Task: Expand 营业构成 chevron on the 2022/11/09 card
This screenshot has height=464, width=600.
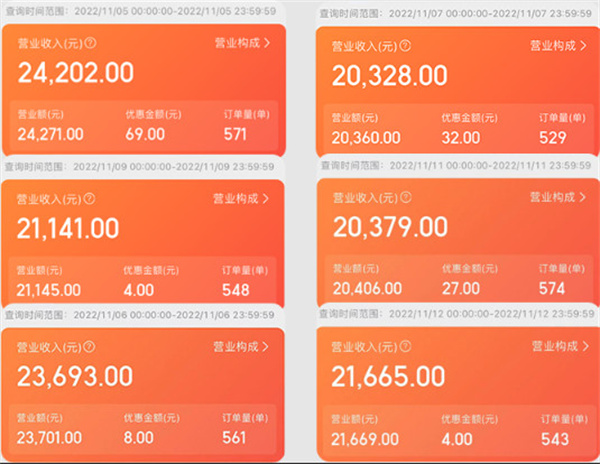Action: pyautogui.click(x=266, y=199)
